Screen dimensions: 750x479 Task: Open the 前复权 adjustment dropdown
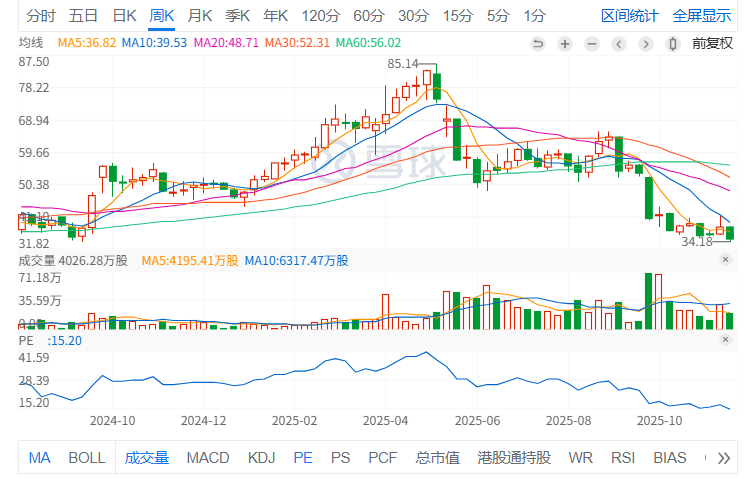click(x=712, y=43)
